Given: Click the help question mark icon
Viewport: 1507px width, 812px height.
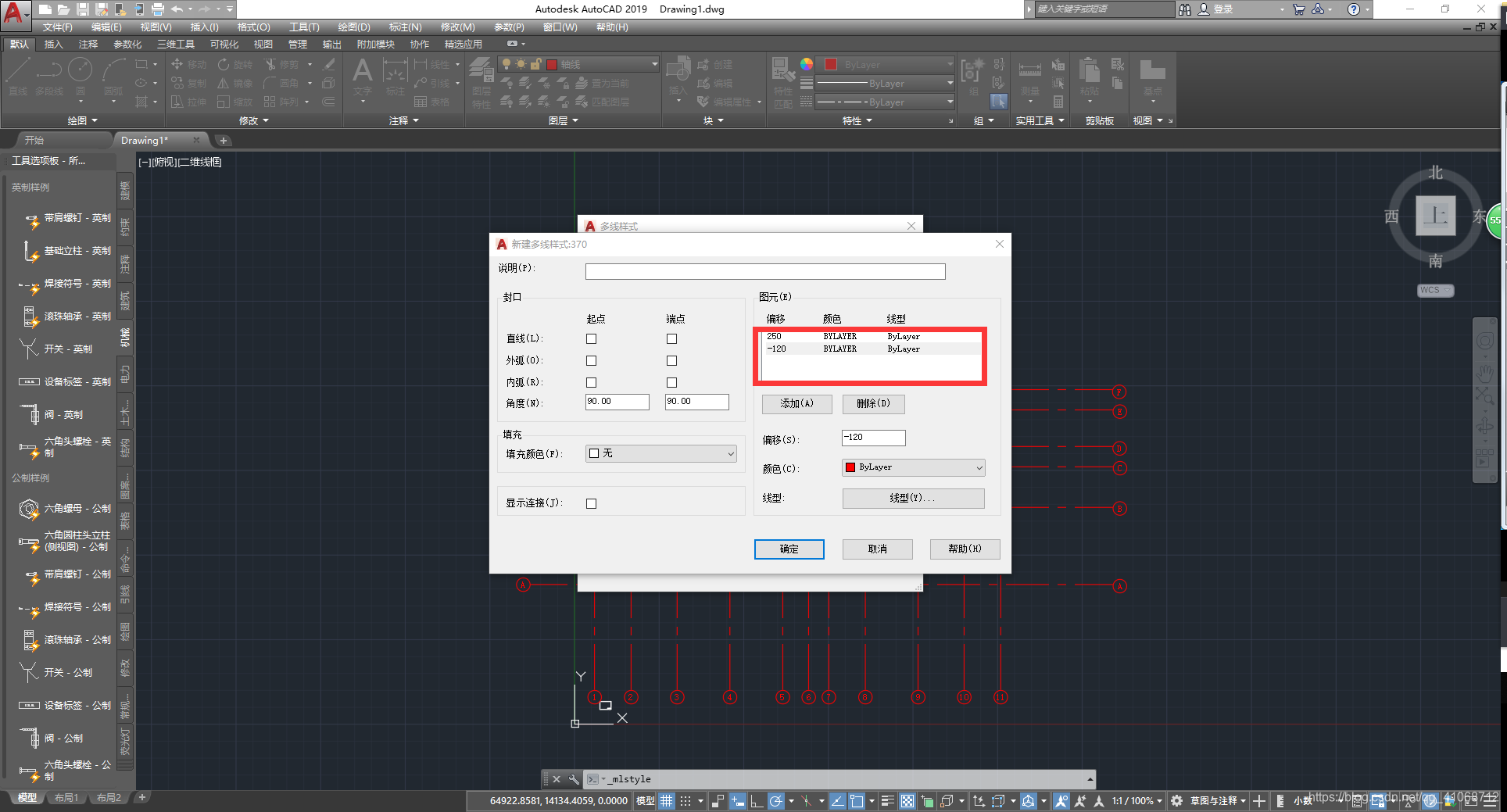Looking at the screenshot, I should pos(1353,9).
